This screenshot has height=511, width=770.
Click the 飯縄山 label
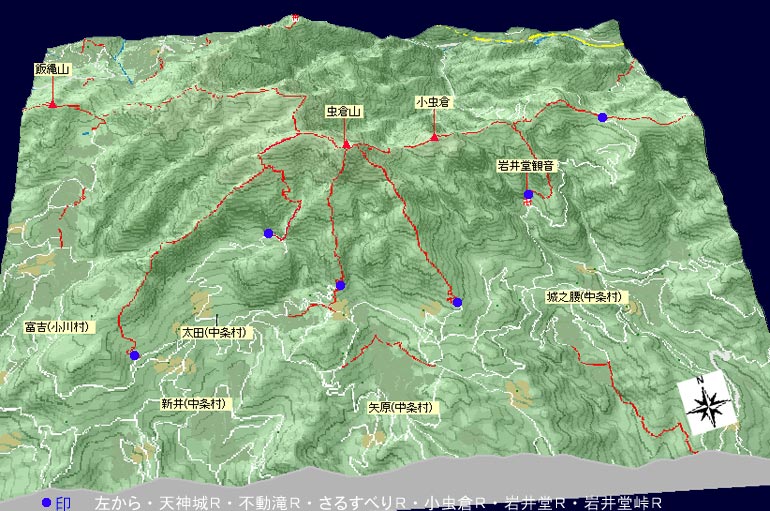[52, 70]
